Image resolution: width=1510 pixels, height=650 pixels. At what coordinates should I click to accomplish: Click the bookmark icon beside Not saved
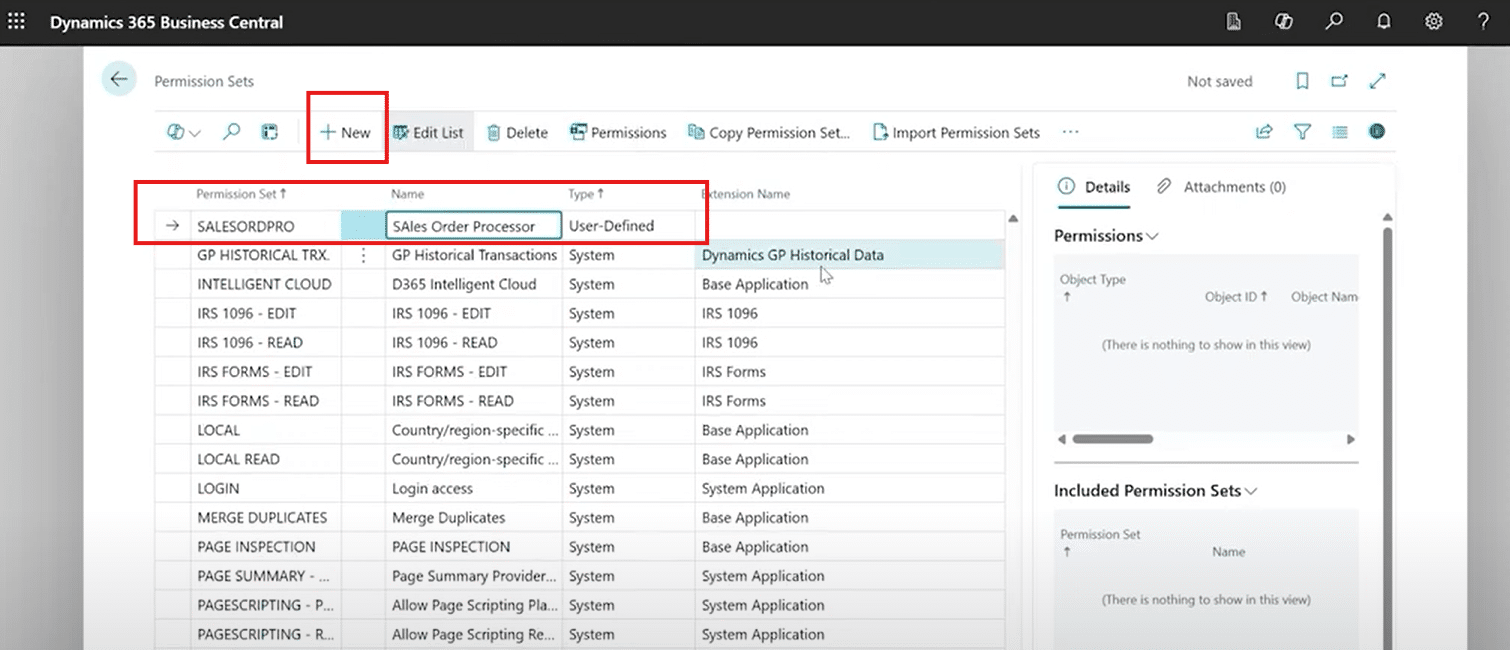click(1302, 81)
